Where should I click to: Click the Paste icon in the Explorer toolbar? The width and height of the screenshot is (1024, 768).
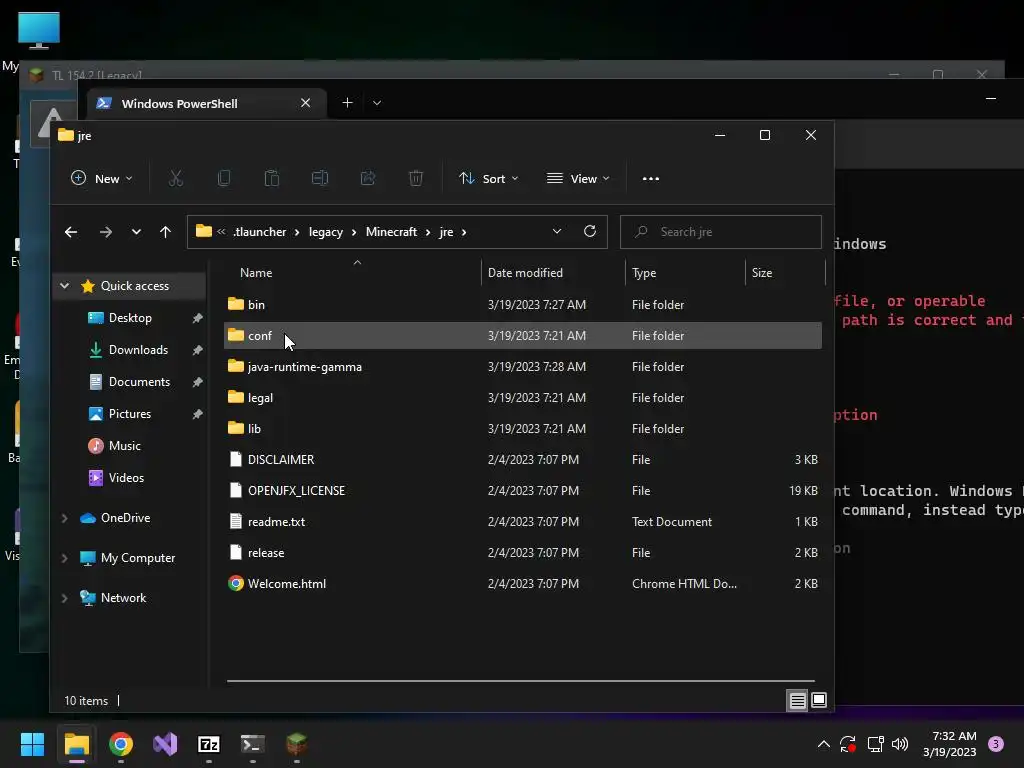pos(272,178)
